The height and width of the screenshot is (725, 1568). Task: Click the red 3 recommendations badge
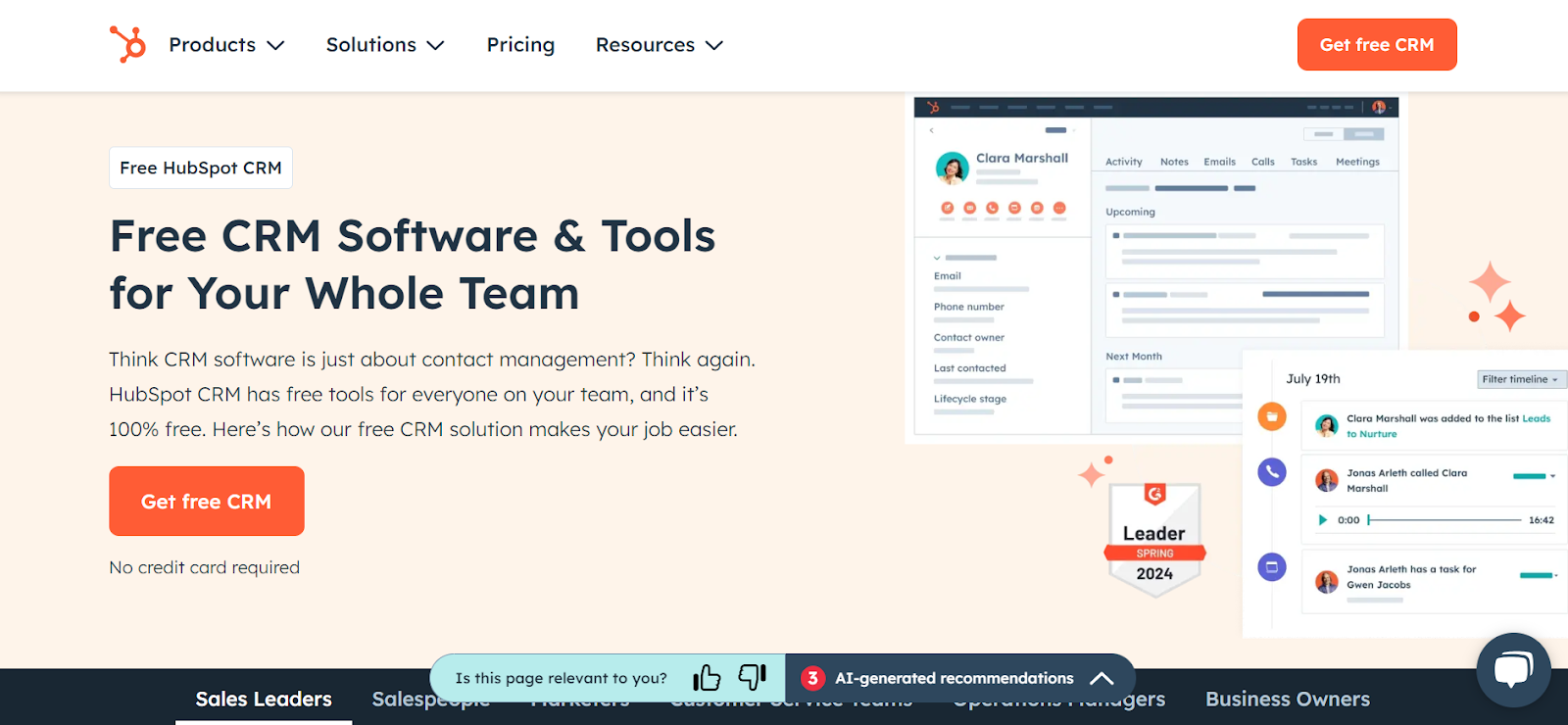click(812, 678)
